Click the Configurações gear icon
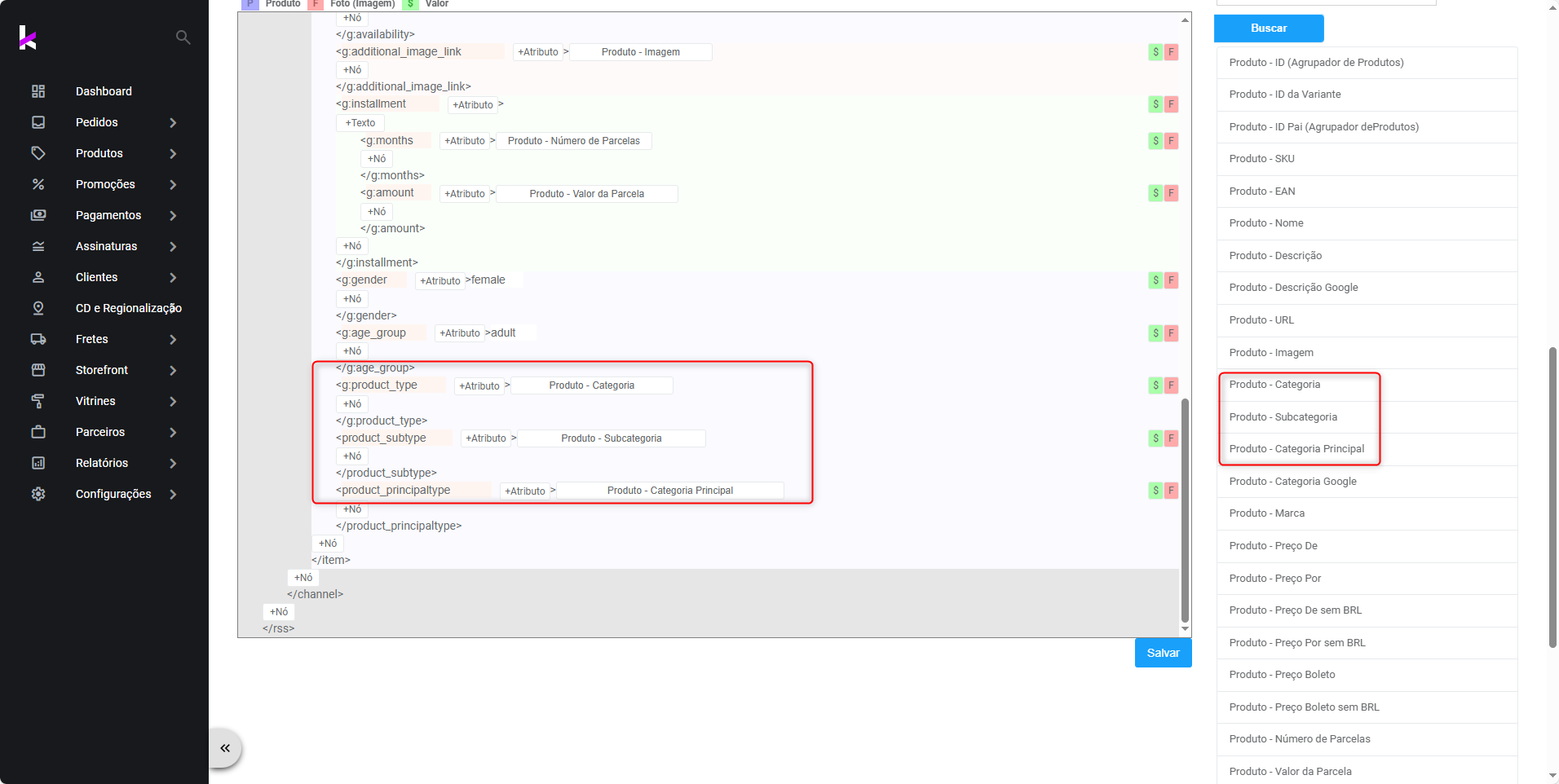 pyautogui.click(x=38, y=494)
